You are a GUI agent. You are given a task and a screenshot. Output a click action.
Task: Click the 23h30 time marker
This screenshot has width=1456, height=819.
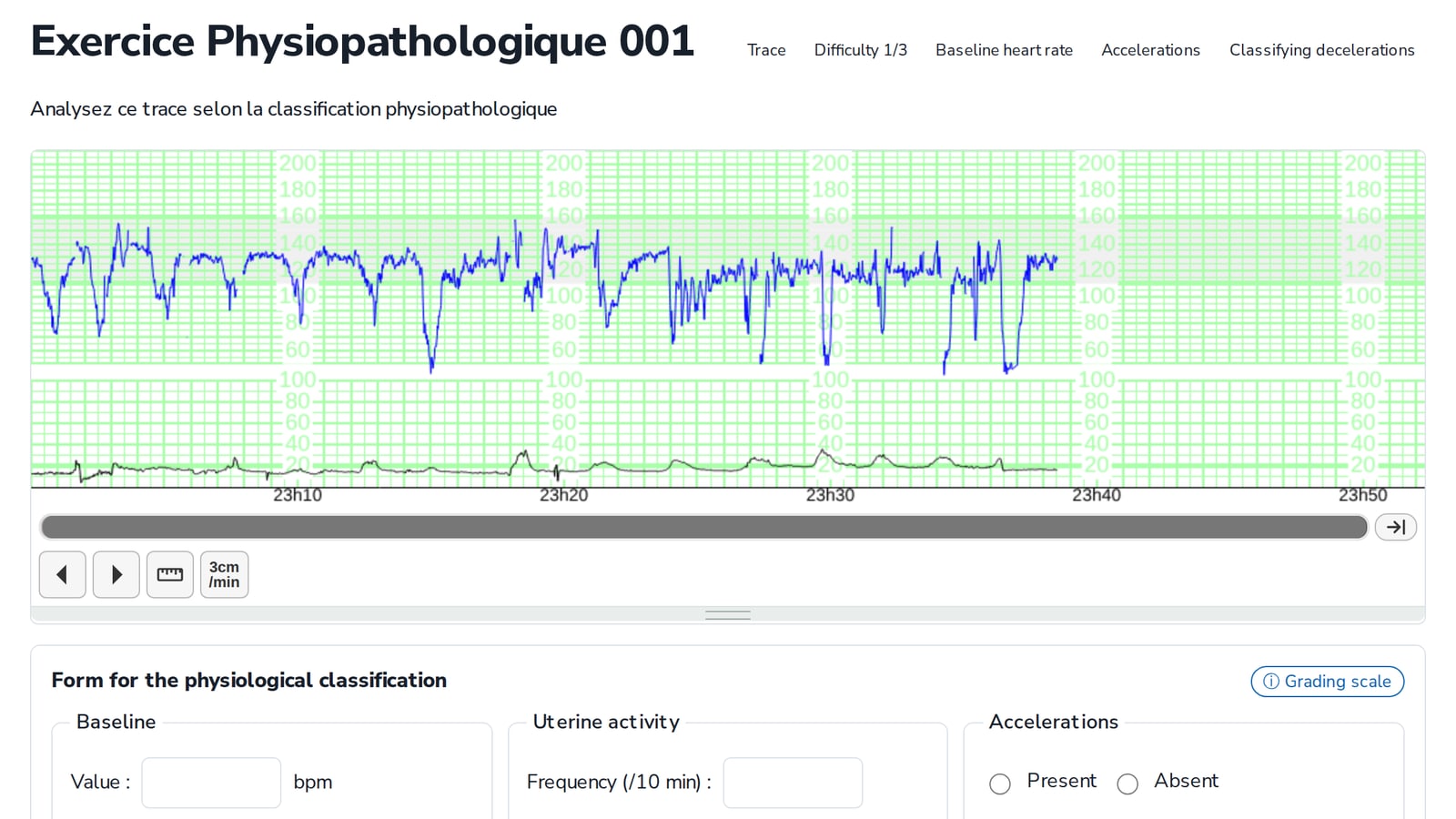(x=830, y=495)
